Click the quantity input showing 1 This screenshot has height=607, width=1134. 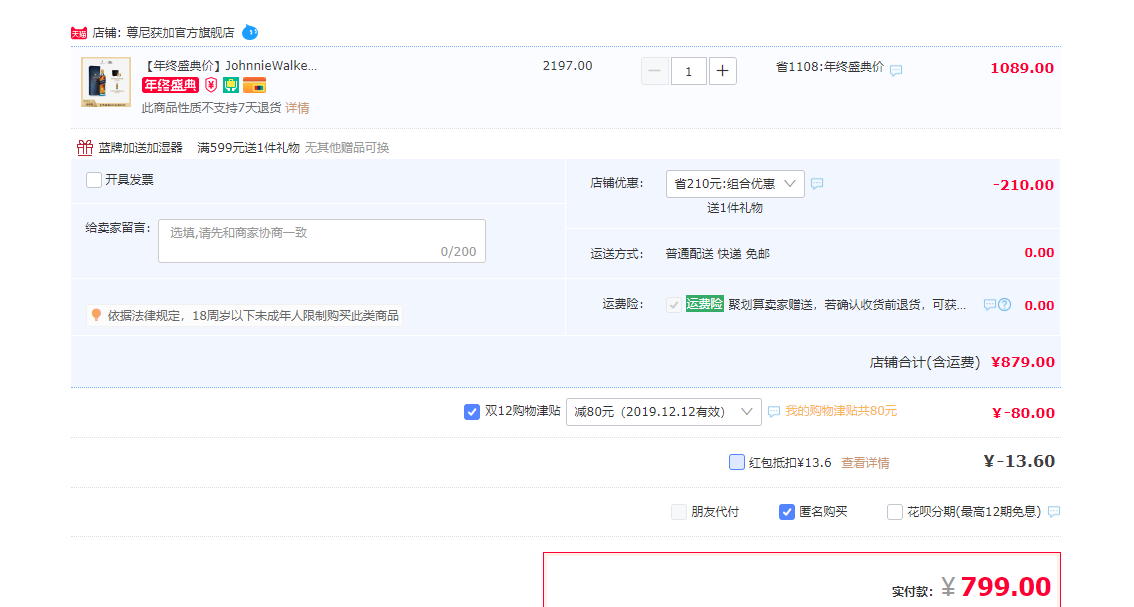tap(688, 71)
